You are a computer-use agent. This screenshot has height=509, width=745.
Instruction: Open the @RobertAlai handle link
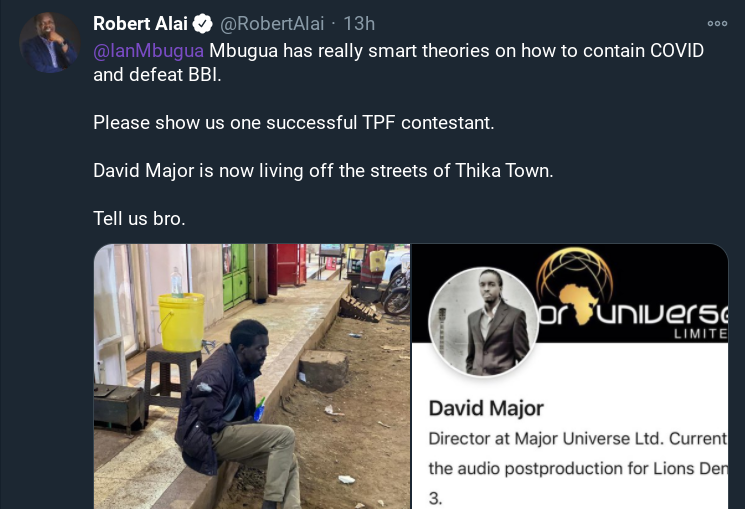point(272,24)
